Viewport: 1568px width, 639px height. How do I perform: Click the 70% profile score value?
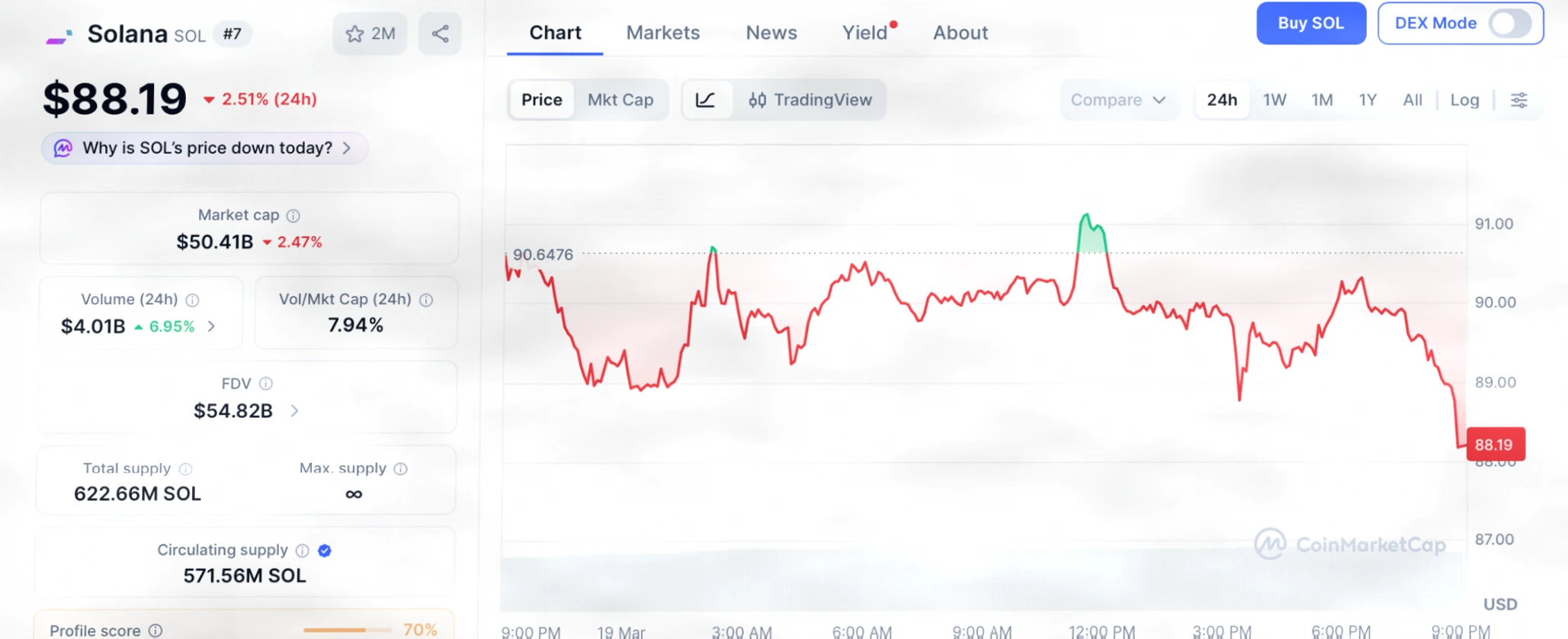click(x=420, y=630)
